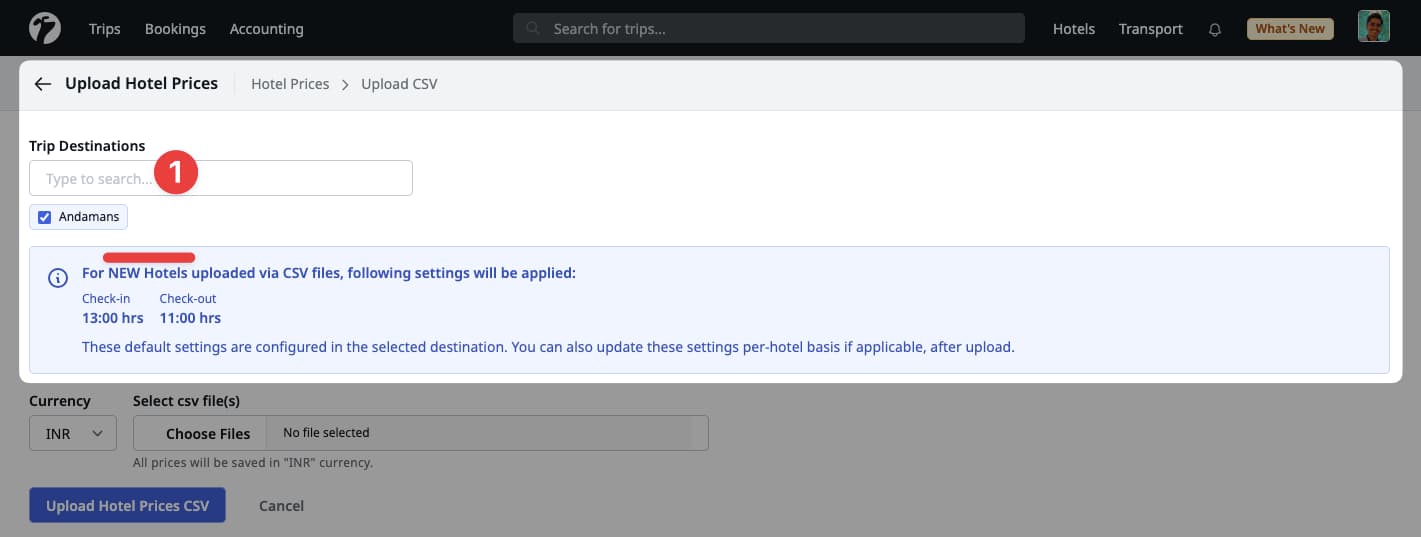Click the Hotel Prices breadcrumb link
Viewport: 1421px width, 537px height.
pyautogui.click(x=290, y=84)
